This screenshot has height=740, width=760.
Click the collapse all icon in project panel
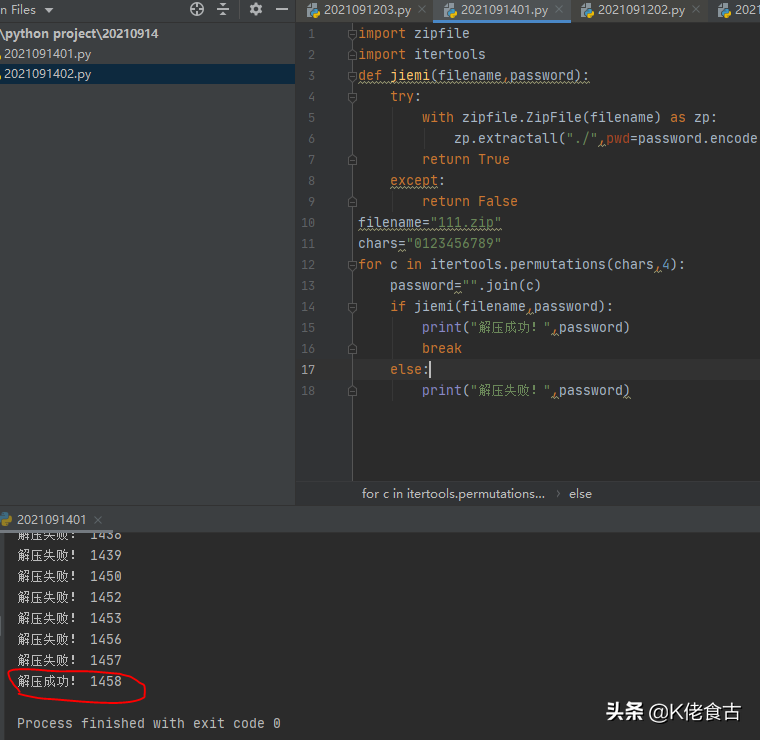pos(223,10)
